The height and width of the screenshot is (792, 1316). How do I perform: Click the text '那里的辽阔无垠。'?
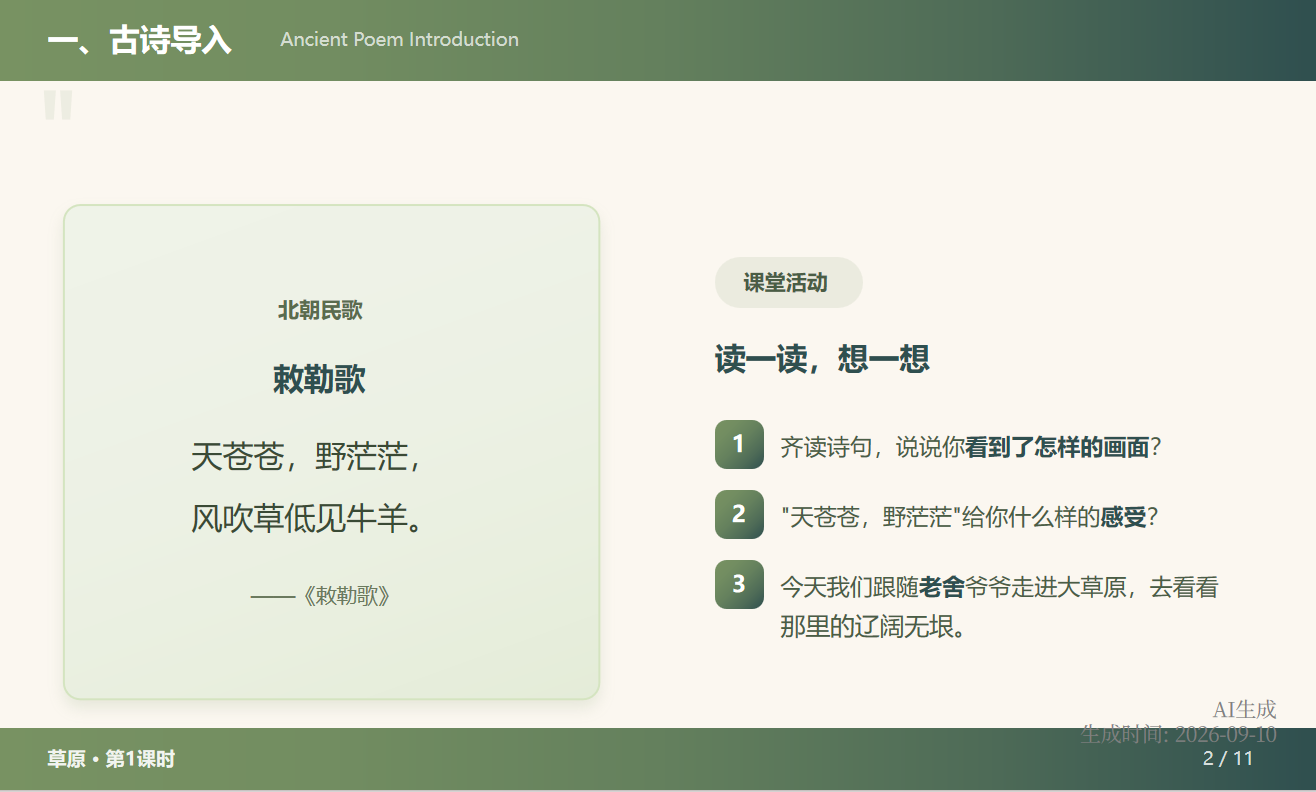[872, 627]
